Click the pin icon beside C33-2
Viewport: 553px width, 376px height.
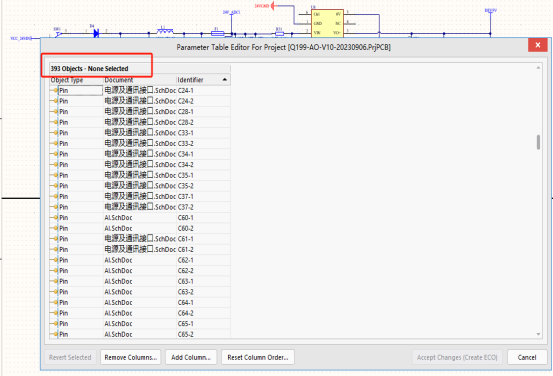[x=54, y=144]
